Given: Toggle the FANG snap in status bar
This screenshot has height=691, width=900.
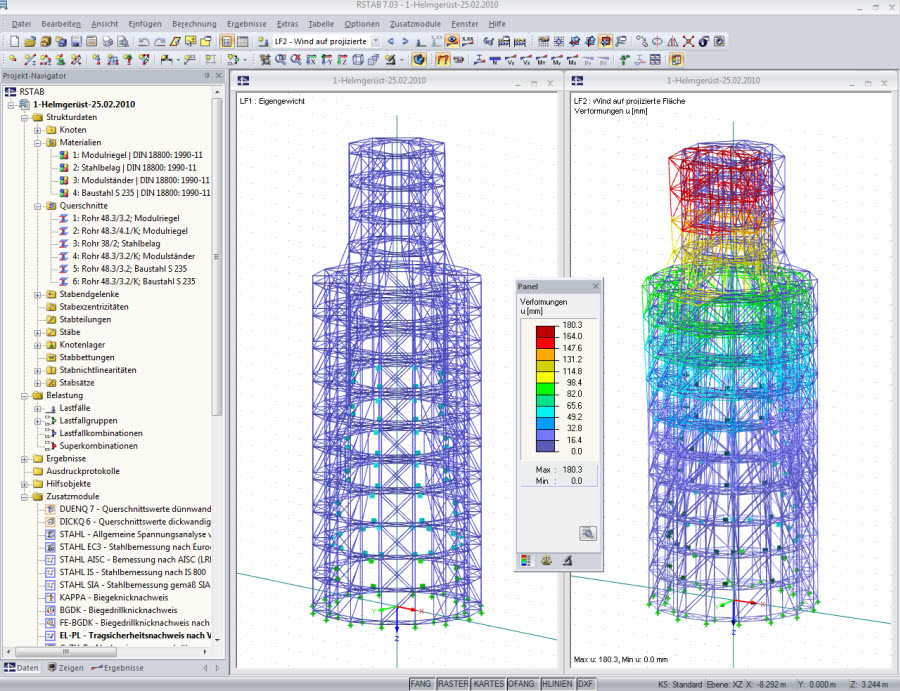Looking at the screenshot, I should [x=421, y=684].
